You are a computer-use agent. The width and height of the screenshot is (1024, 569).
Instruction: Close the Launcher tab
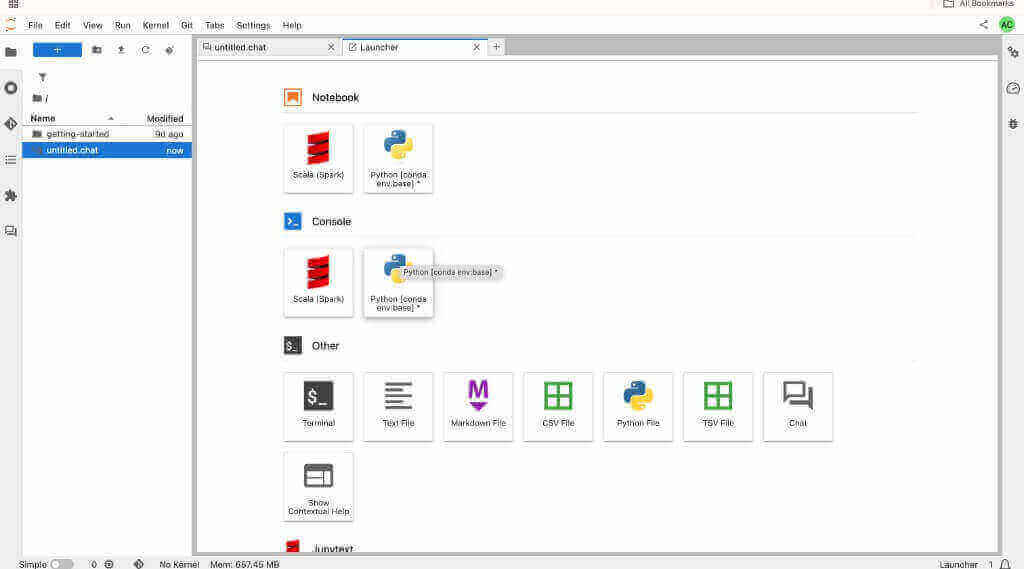tap(476, 47)
